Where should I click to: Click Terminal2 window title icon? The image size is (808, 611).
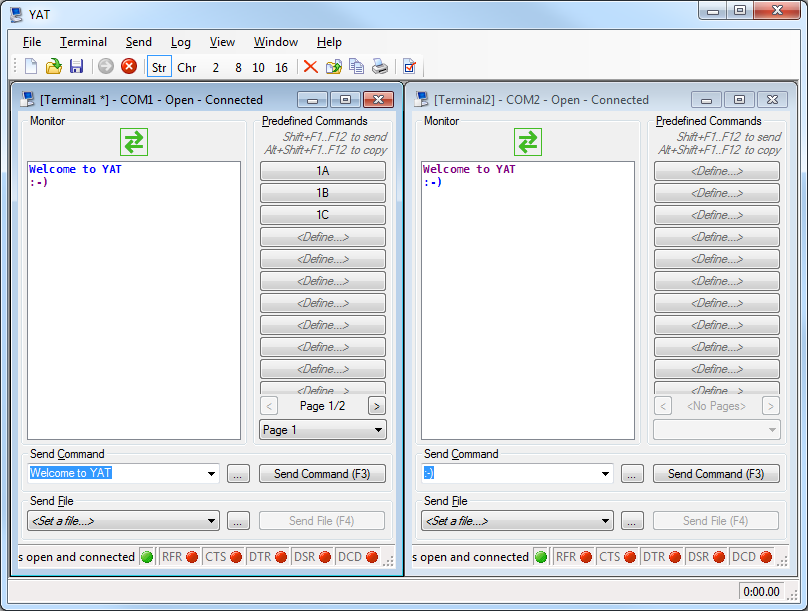[422, 99]
